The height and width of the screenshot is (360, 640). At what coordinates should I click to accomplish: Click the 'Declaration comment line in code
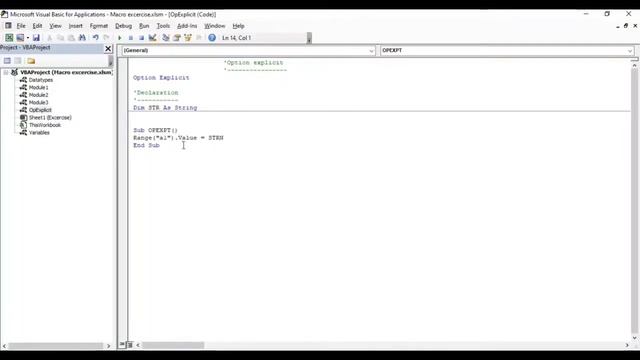156,93
